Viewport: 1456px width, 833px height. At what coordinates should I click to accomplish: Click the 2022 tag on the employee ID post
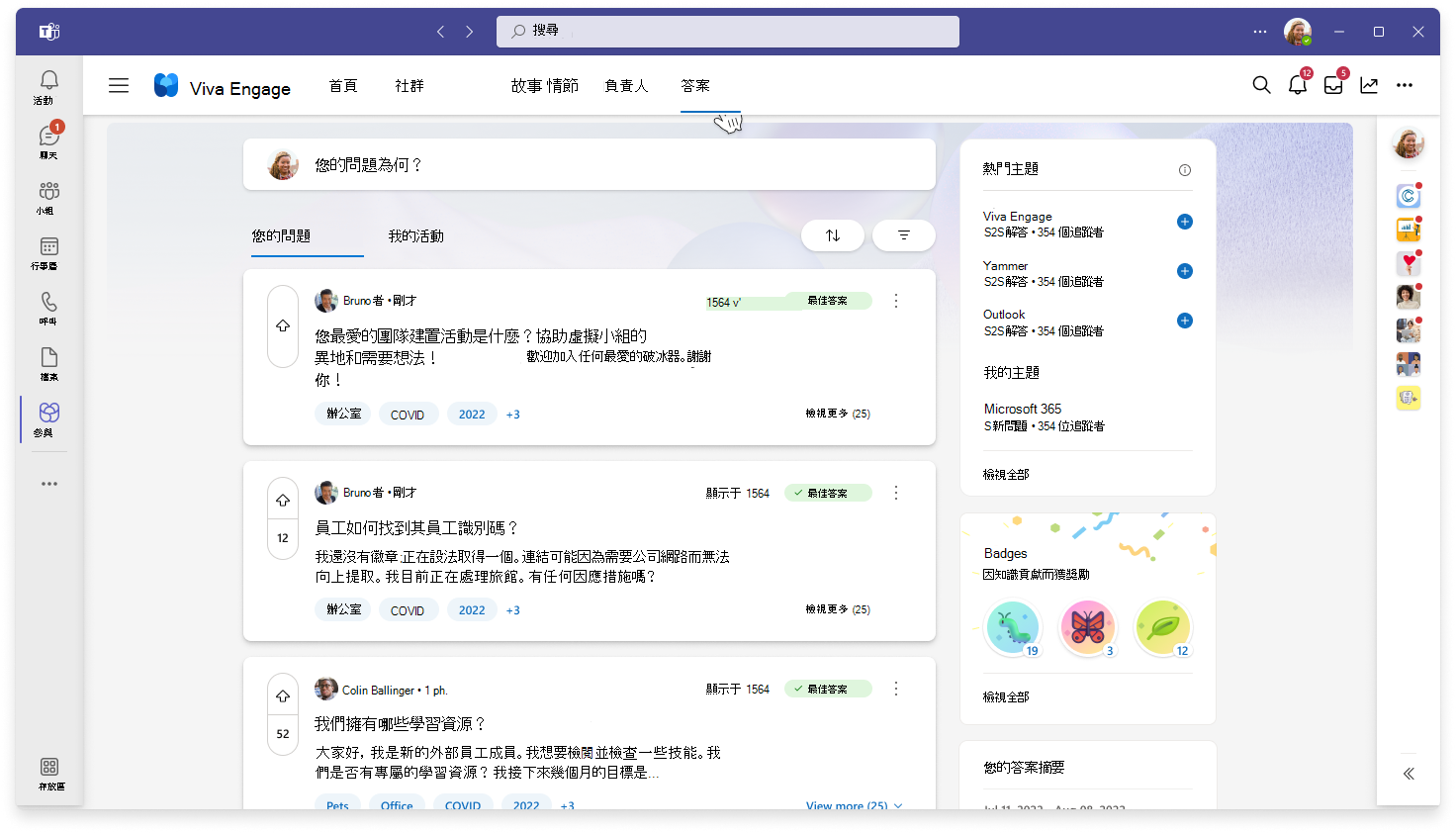point(472,610)
